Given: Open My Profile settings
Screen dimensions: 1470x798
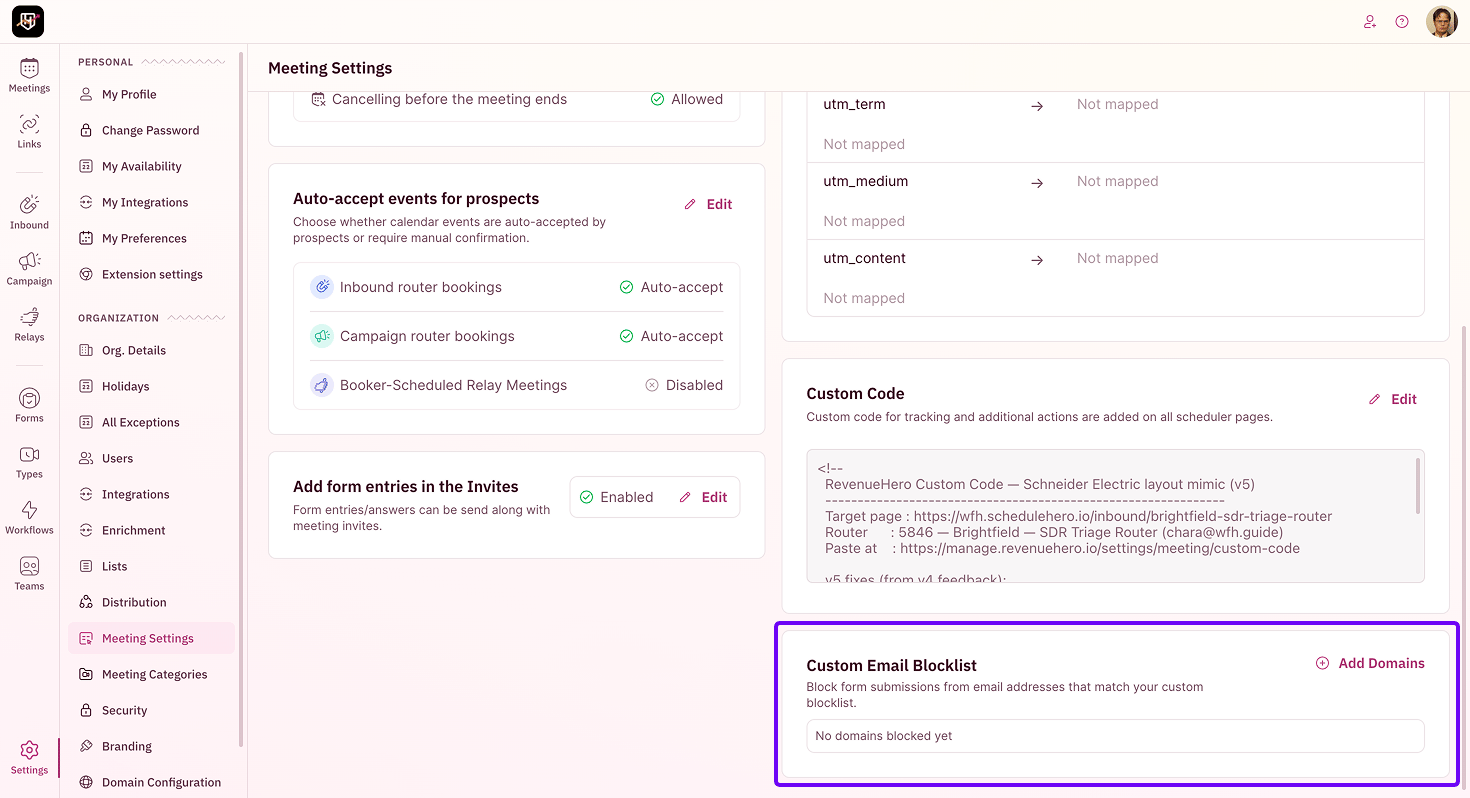Looking at the screenshot, I should tap(151, 94).
